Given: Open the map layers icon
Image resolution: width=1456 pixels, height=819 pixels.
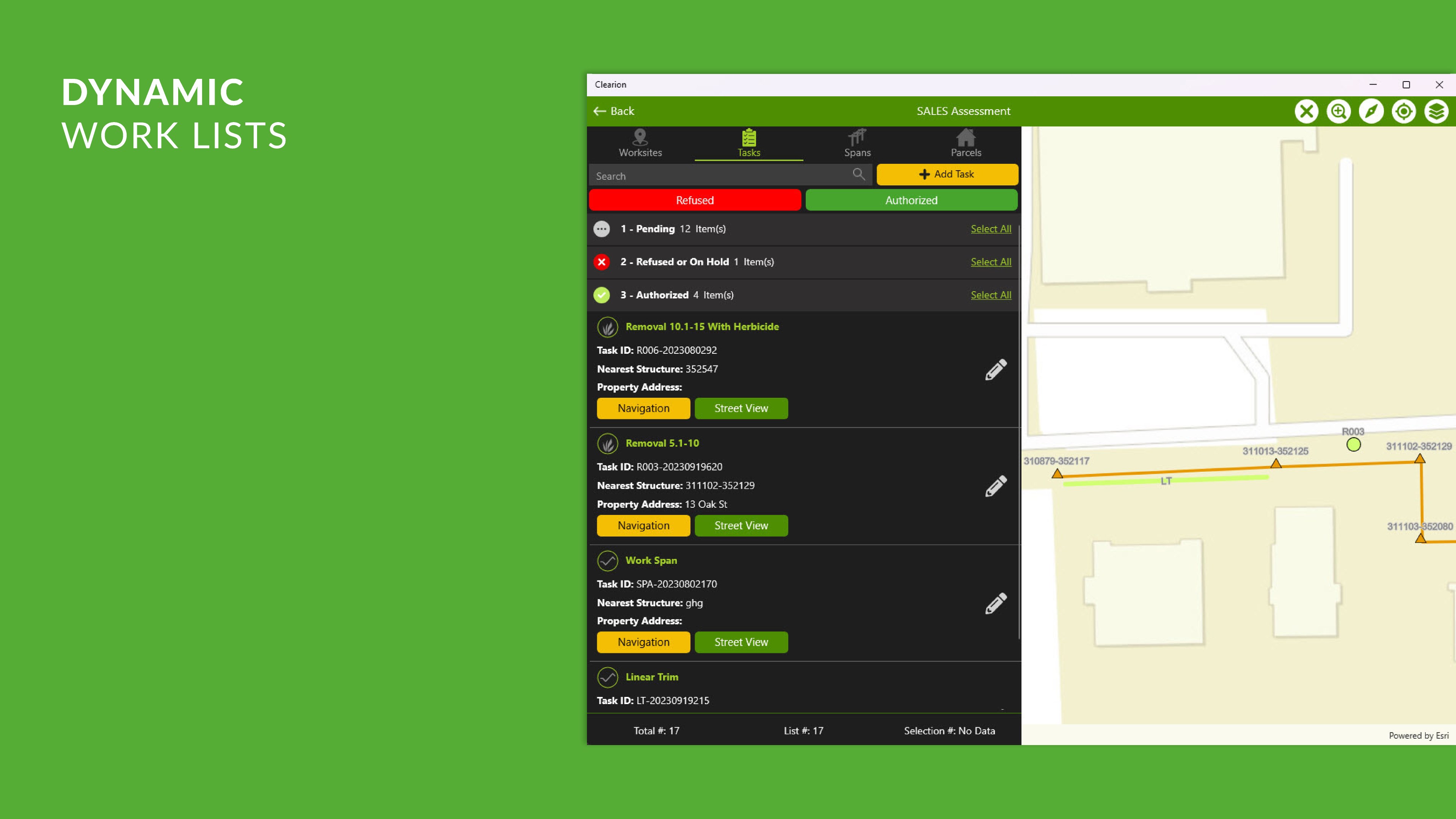Looking at the screenshot, I should [1436, 111].
